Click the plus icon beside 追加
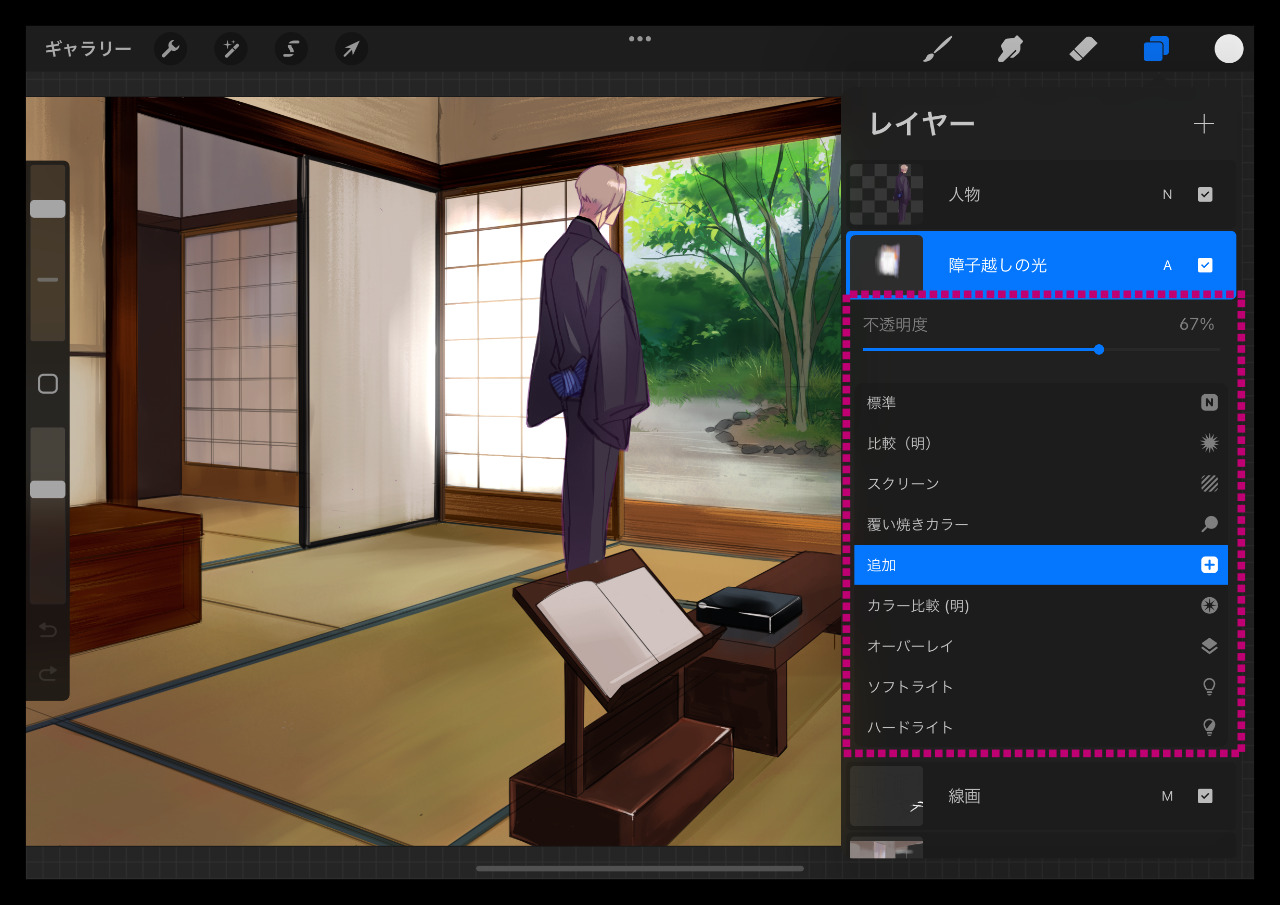This screenshot has width=1280, height=905. tap(1209, 565)
